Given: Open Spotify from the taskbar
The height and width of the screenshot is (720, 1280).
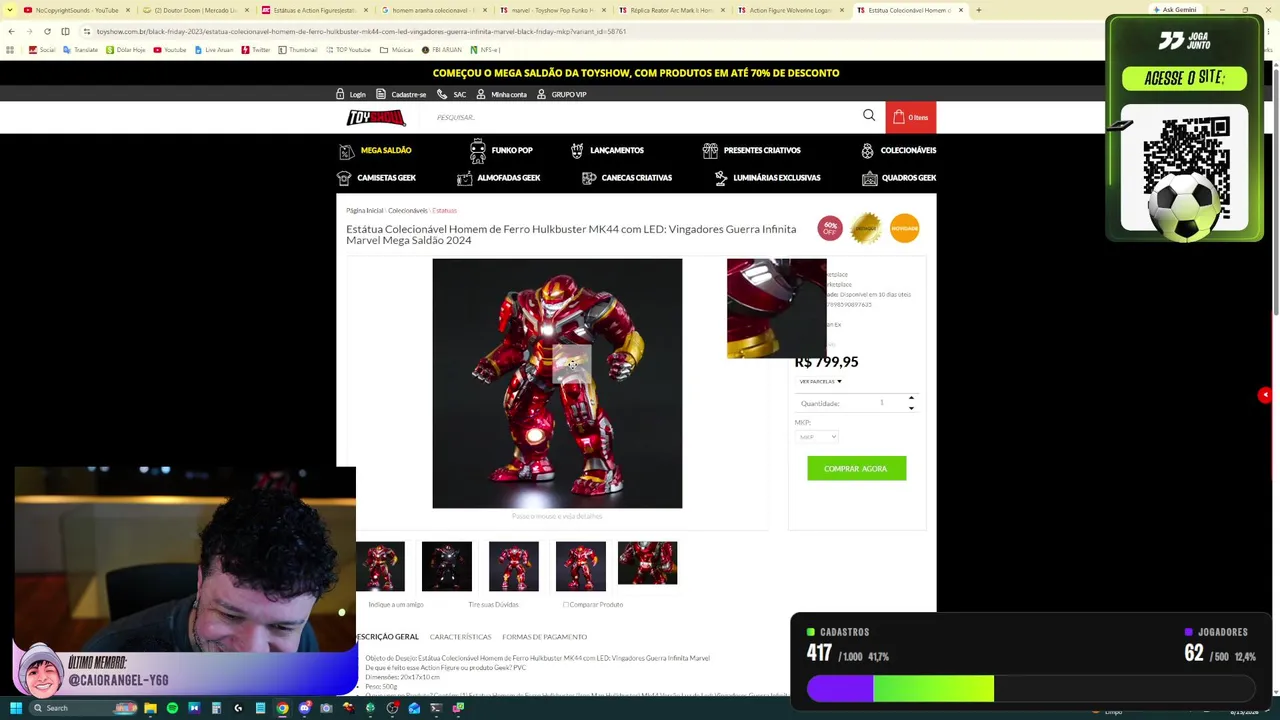Looking at the screenshot, I should coord(172,708).
